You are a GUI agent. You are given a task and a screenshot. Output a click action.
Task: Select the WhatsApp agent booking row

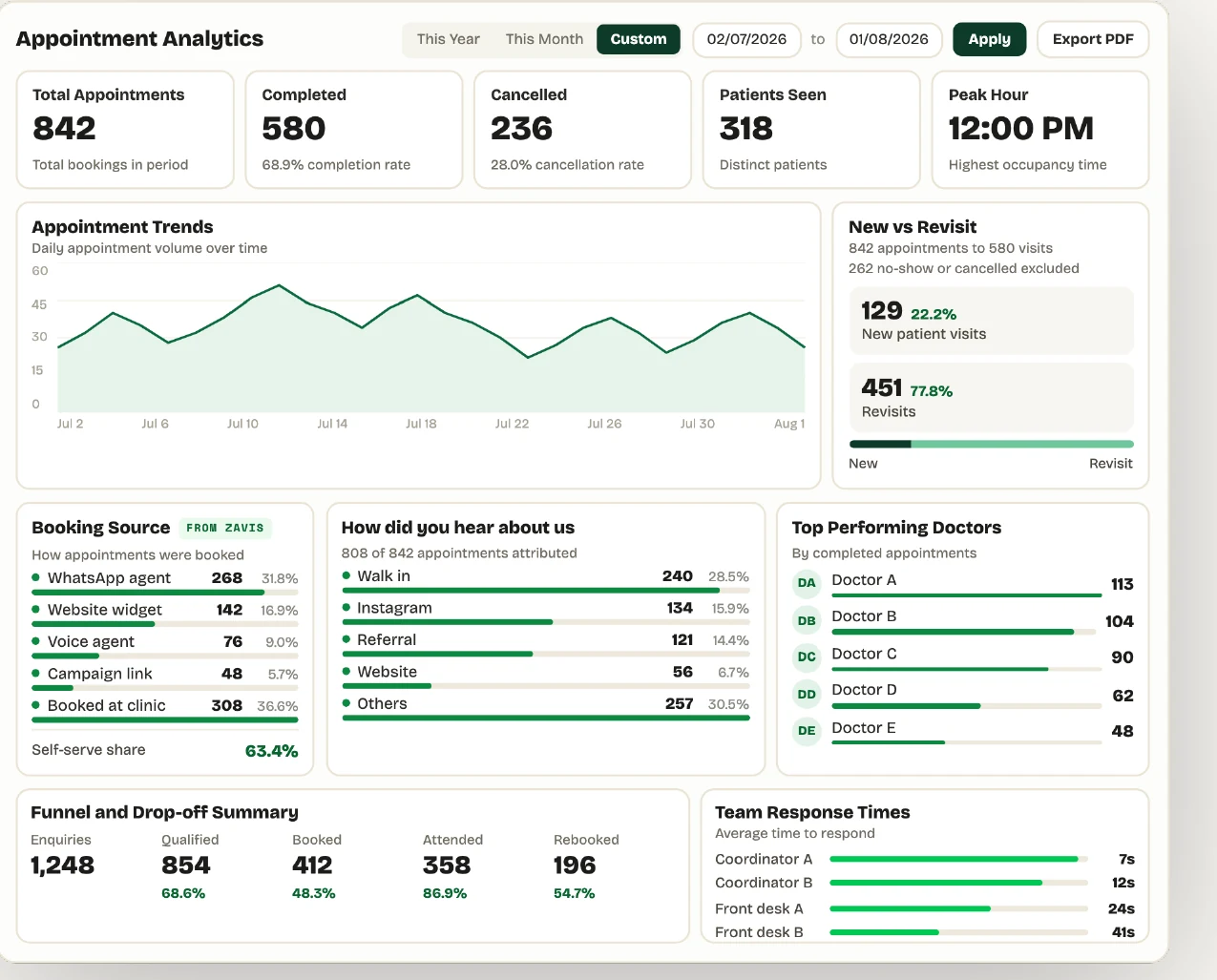(x=165, y=581)
